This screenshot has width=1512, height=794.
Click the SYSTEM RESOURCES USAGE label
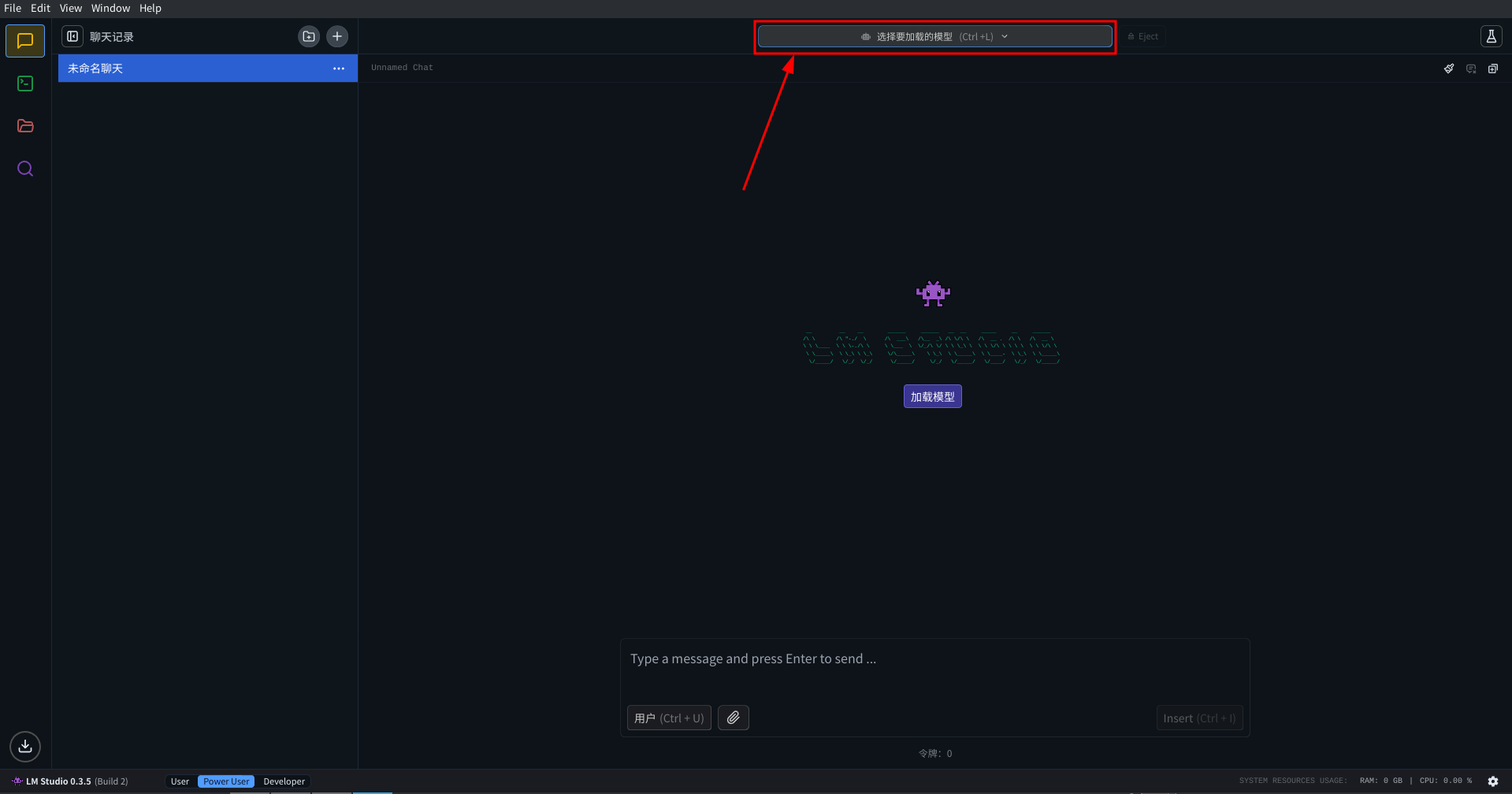tap(1293, 781)
